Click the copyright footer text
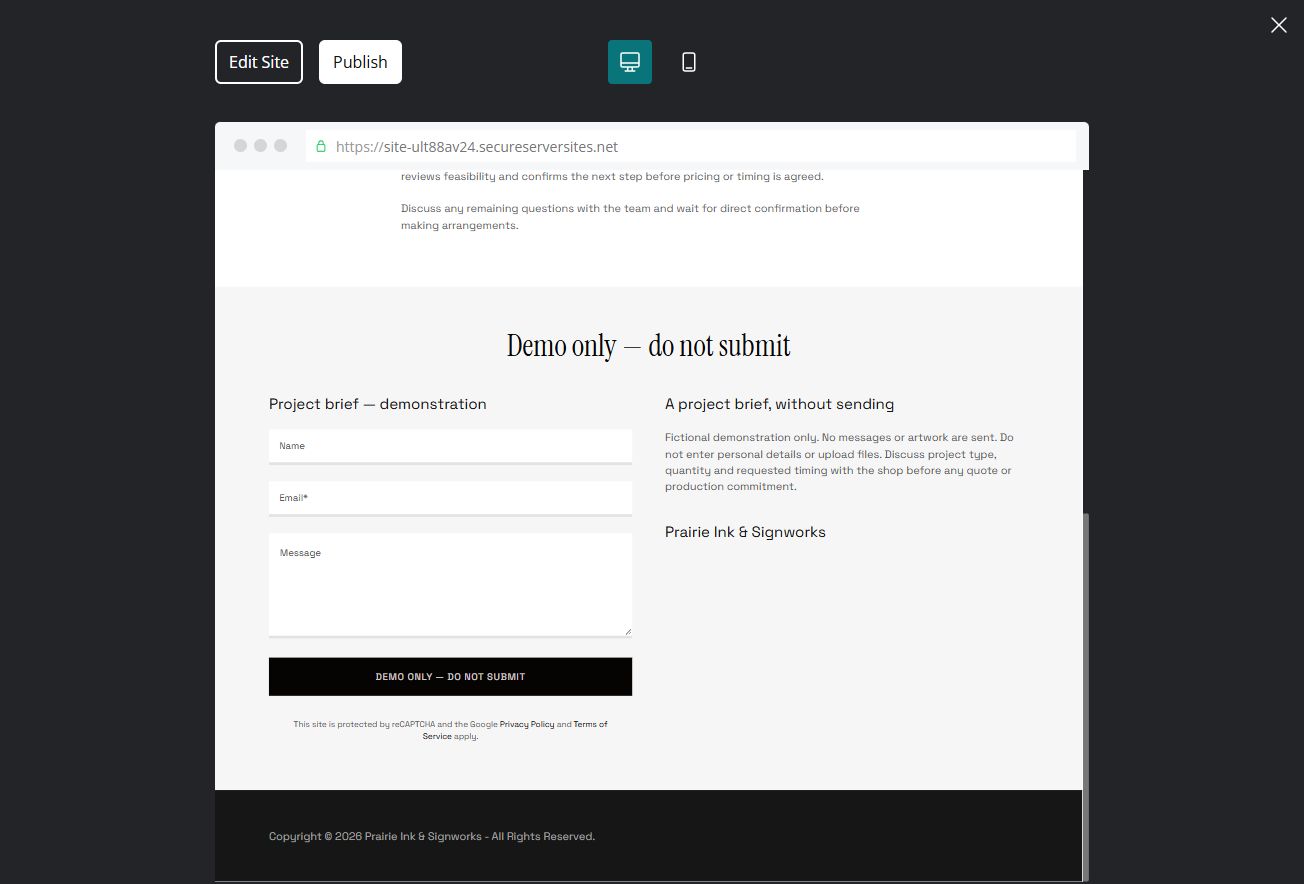The width and height of the screenshot is (1304, 884). [432, 836]
